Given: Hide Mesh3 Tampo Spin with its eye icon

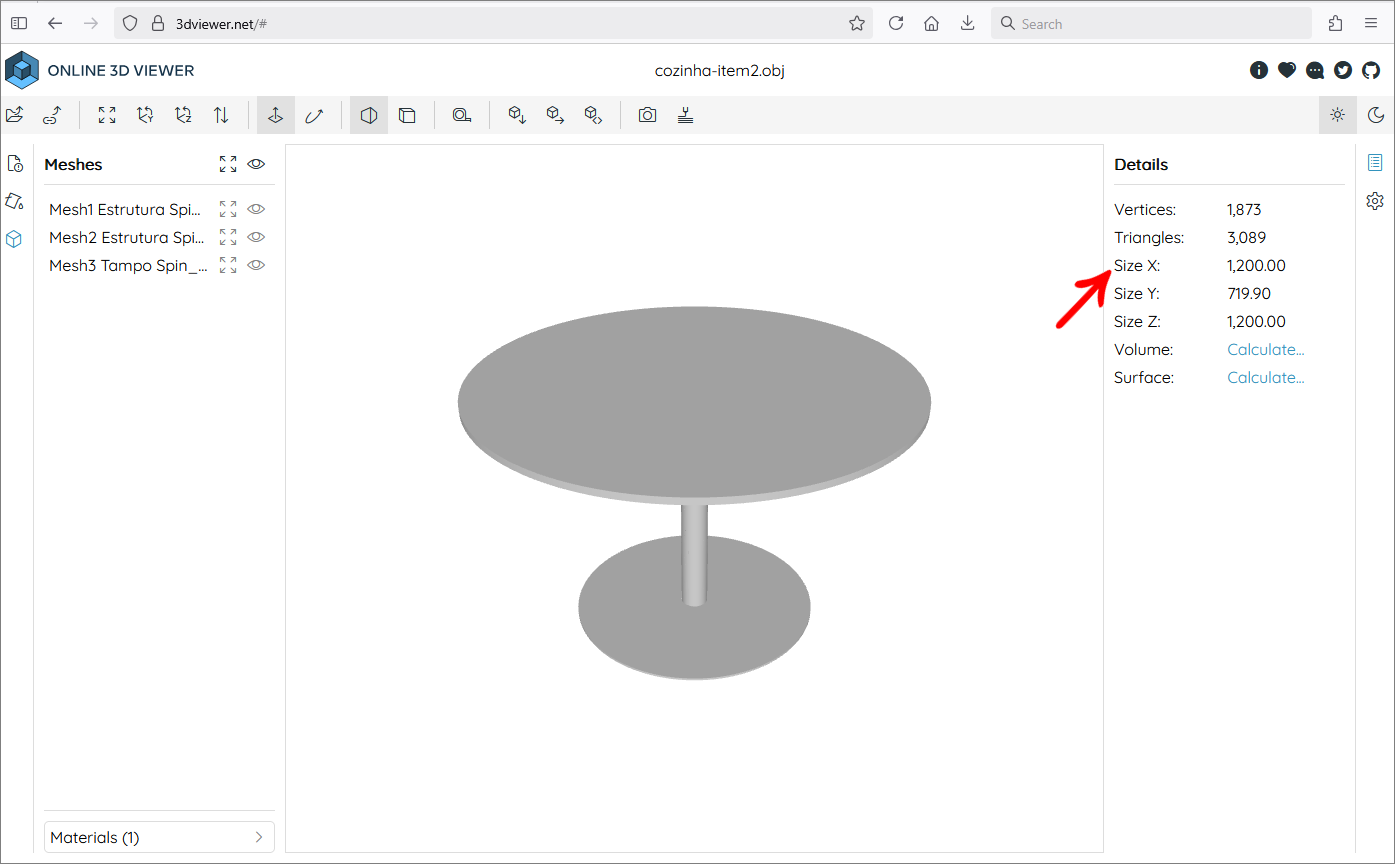Looking at the screenshot, I should pos(256,265).
